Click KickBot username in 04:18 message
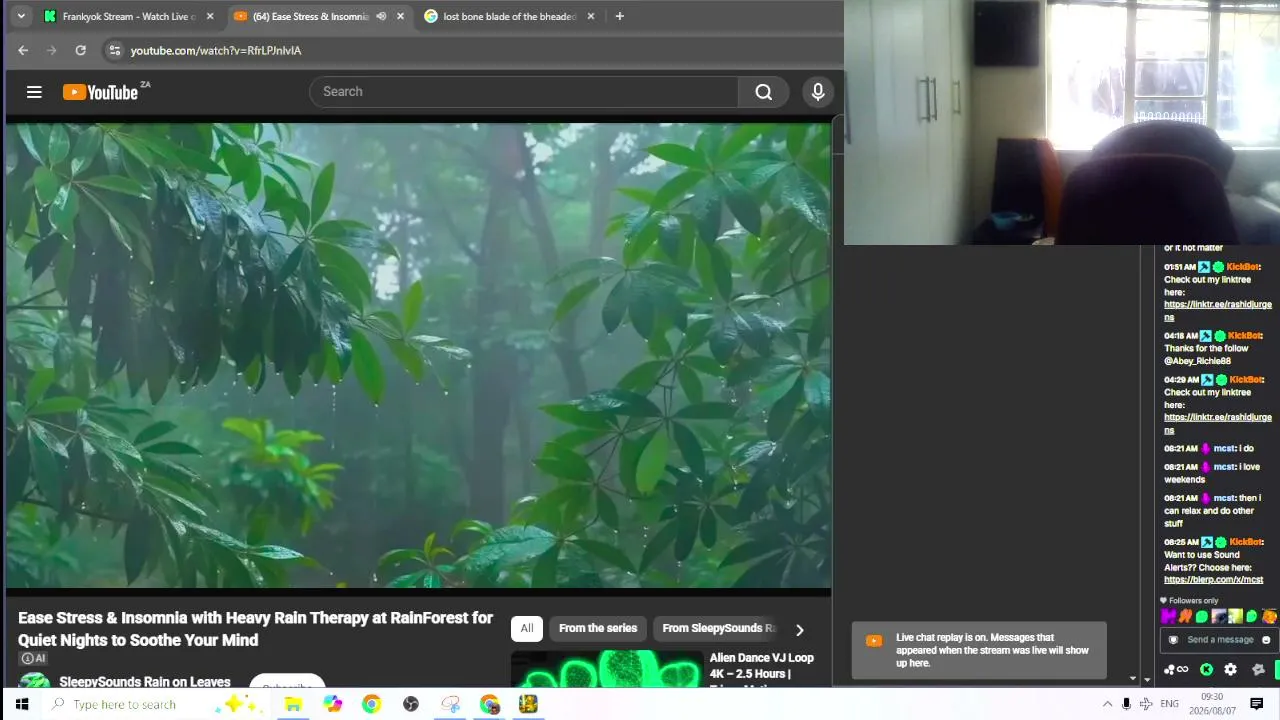This screenshot has height=720, width=1280. (x=1244, y=336)
